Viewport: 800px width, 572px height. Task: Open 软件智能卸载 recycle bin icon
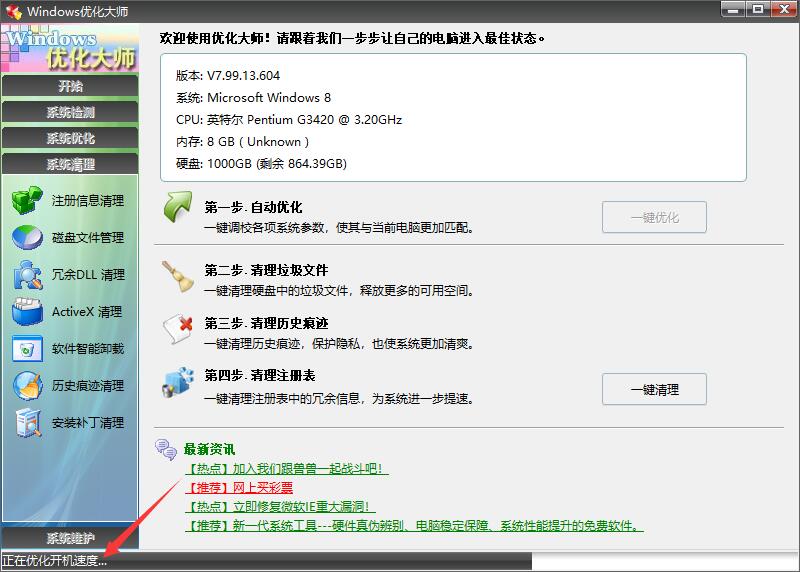point(27,349)
